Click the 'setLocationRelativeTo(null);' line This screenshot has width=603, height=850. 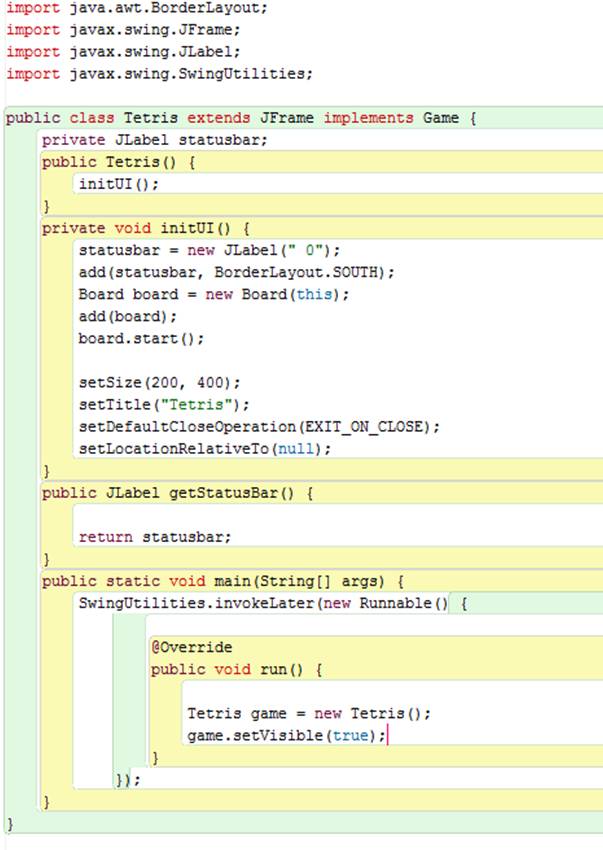pyautogui.click(x=204, y=449)
